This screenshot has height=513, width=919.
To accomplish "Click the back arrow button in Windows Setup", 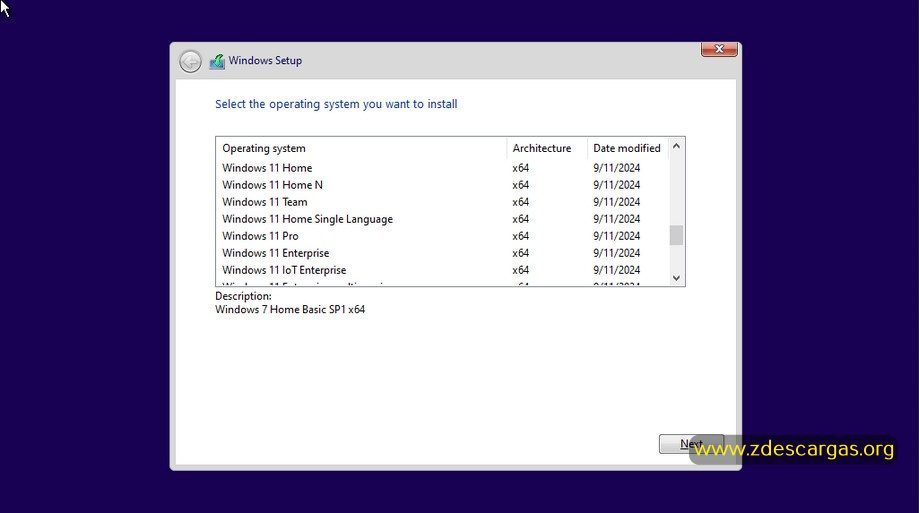I will pos(190,61).
